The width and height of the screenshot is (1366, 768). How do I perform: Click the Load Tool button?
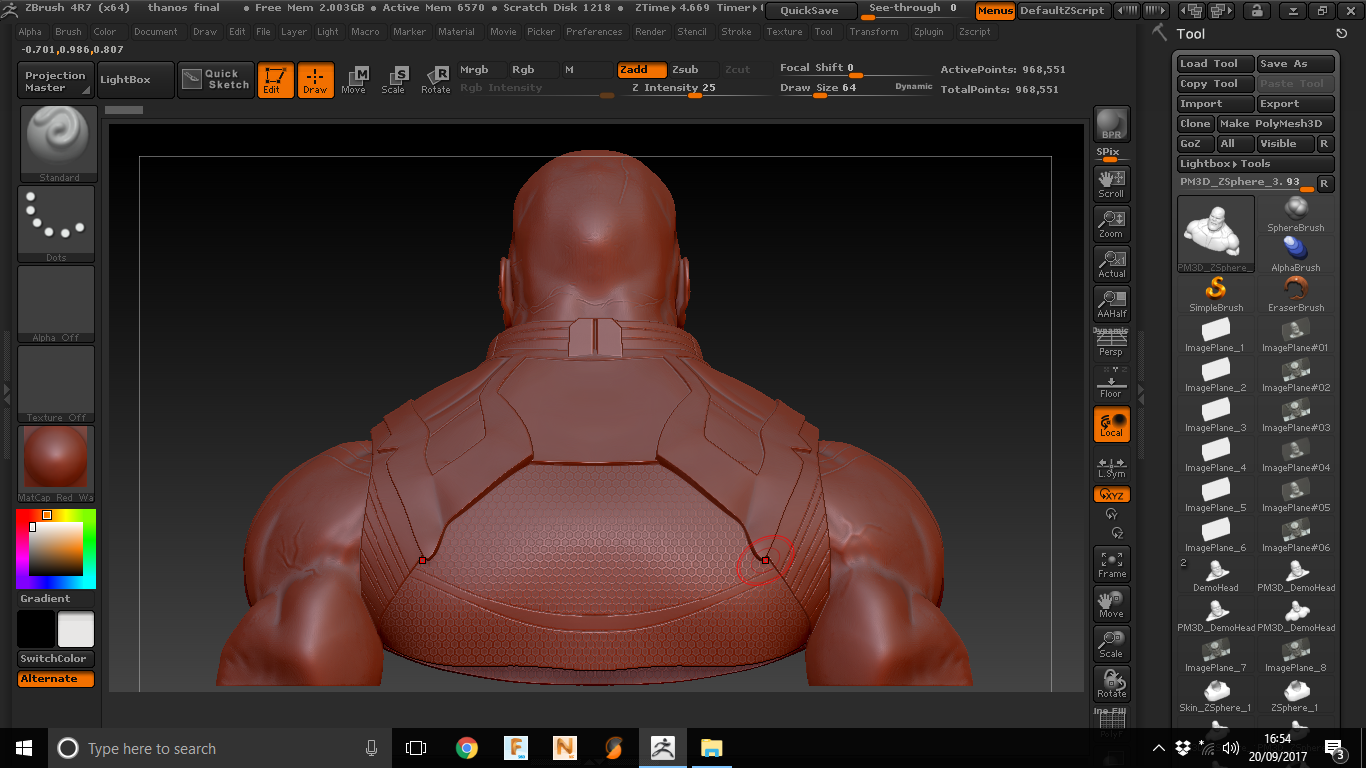tap(1215, 64)
